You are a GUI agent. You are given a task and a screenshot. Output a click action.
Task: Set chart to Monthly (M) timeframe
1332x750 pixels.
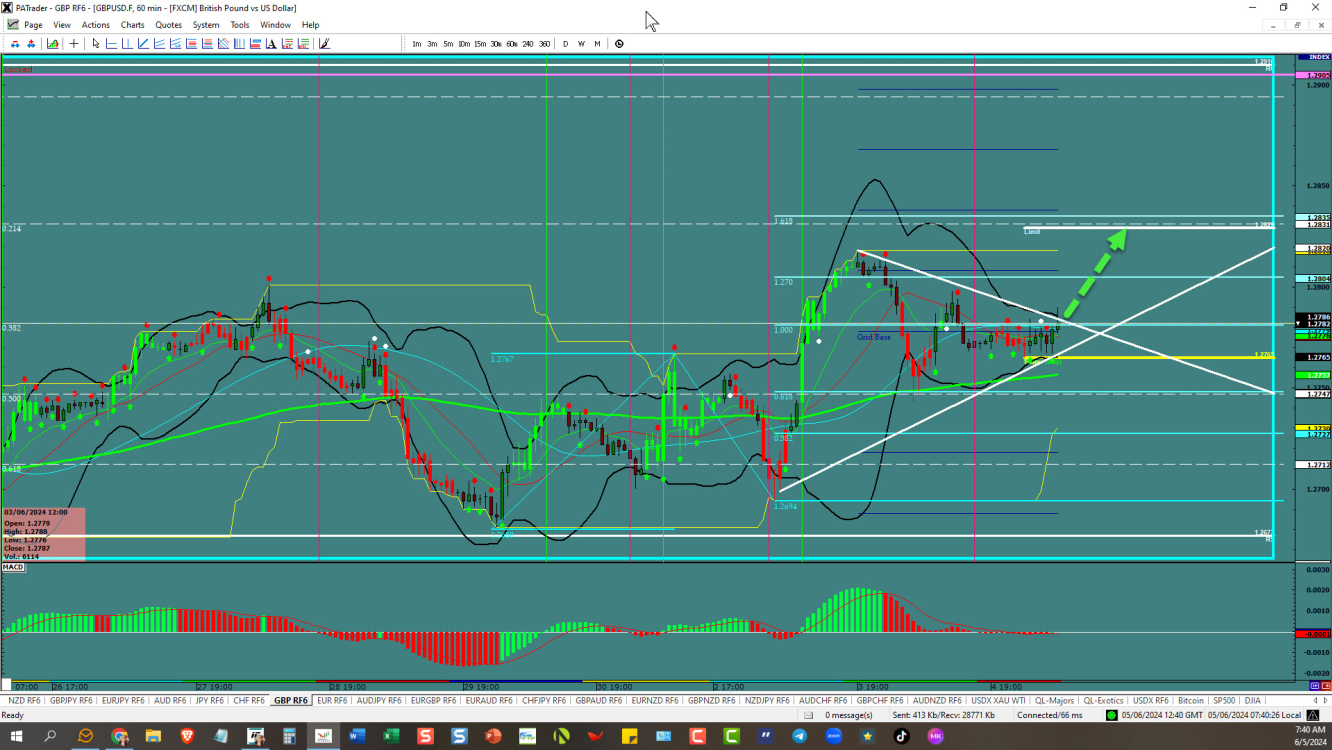(597, 44)
